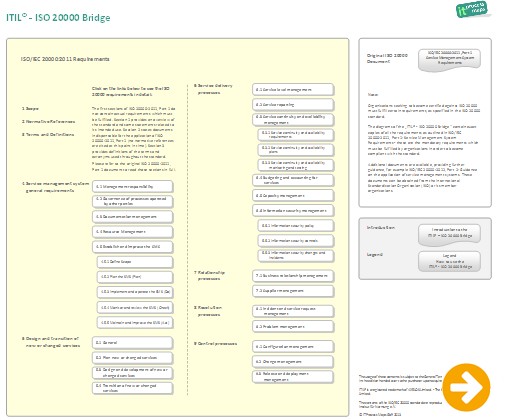Open 4.3 Documentation management box
506x420 pixels.
[x=133, y=217]
